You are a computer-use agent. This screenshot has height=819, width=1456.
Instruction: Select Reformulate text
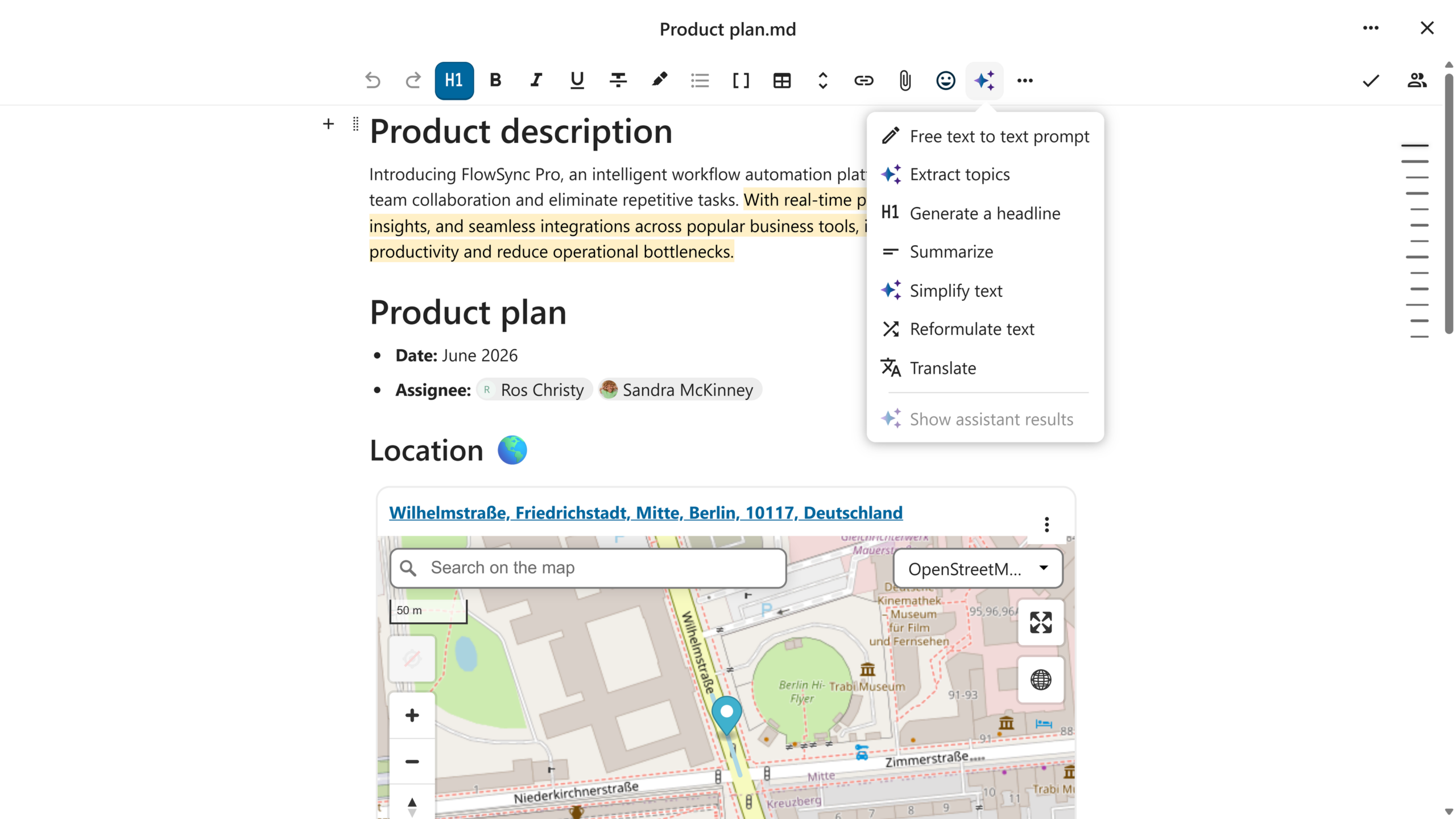[x=985, y=329]
